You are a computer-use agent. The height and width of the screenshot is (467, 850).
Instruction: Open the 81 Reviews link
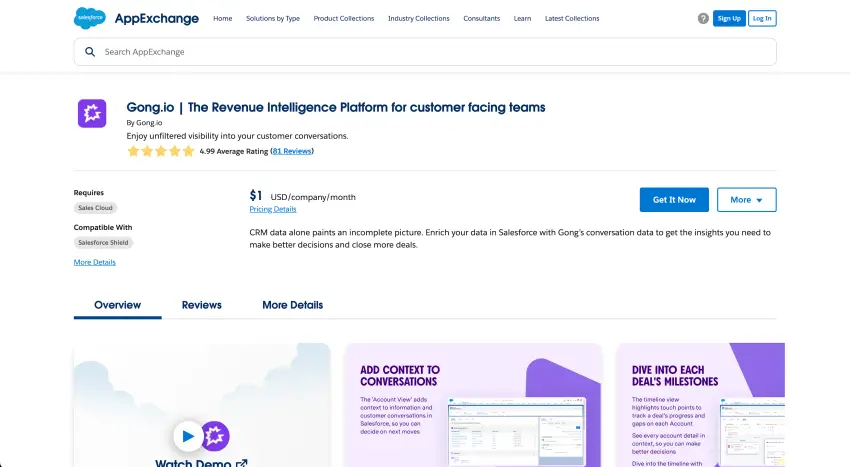click(x=292, y=151)
